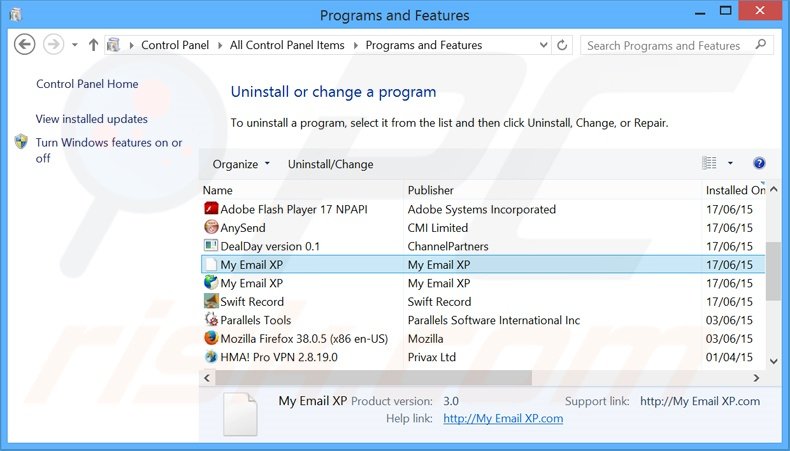
Task: Focus the Search Programs and Features box
Action: point(677,45)
